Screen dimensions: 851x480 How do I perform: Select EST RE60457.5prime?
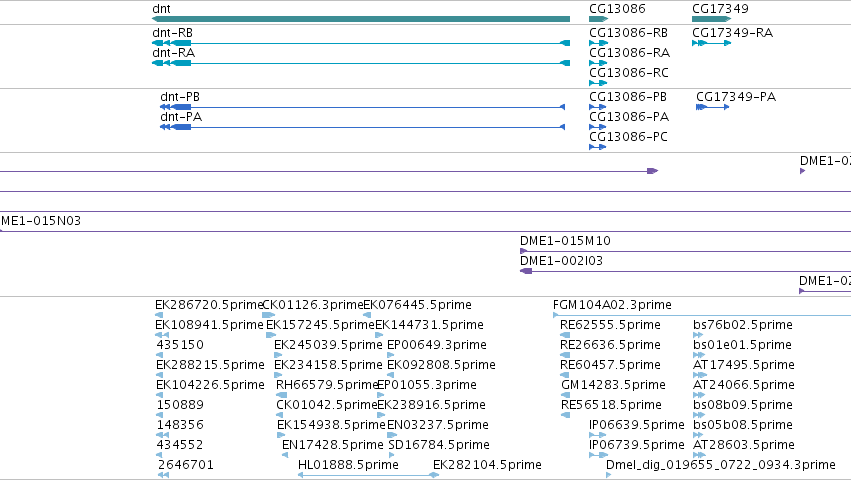pos(610,365)
